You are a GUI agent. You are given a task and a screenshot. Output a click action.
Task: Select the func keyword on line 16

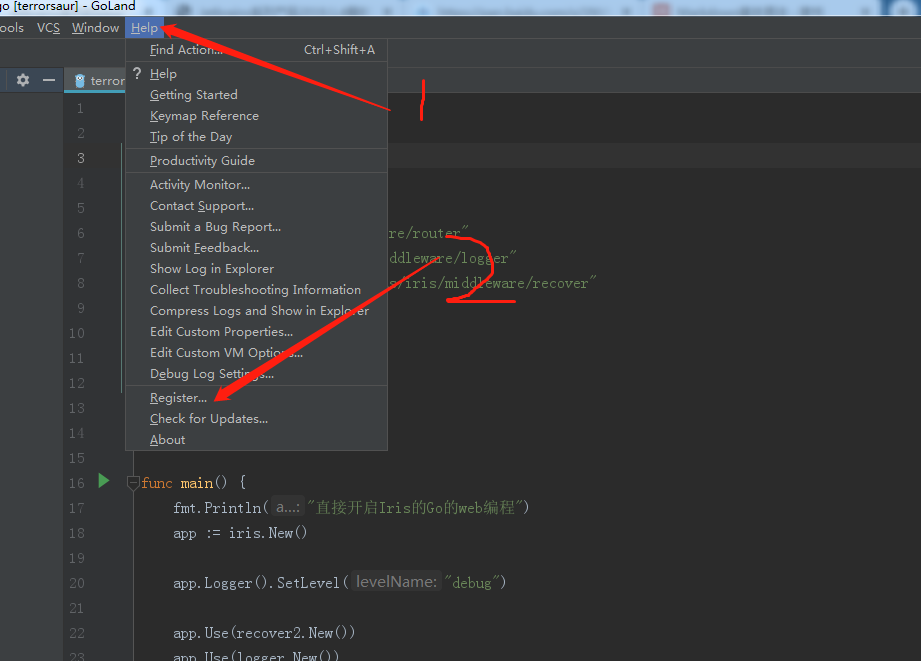[x=157, y=483]
